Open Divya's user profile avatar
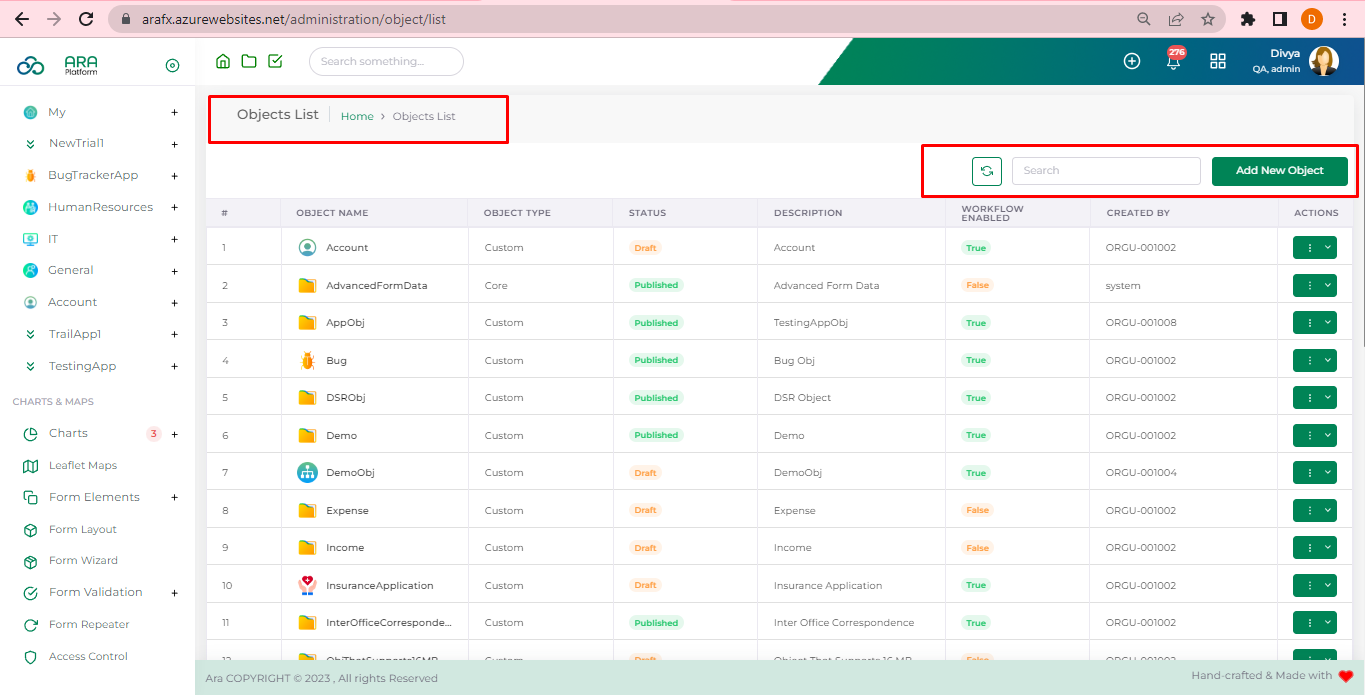This screenshot has width=1365, height=695. (1323, 62)
